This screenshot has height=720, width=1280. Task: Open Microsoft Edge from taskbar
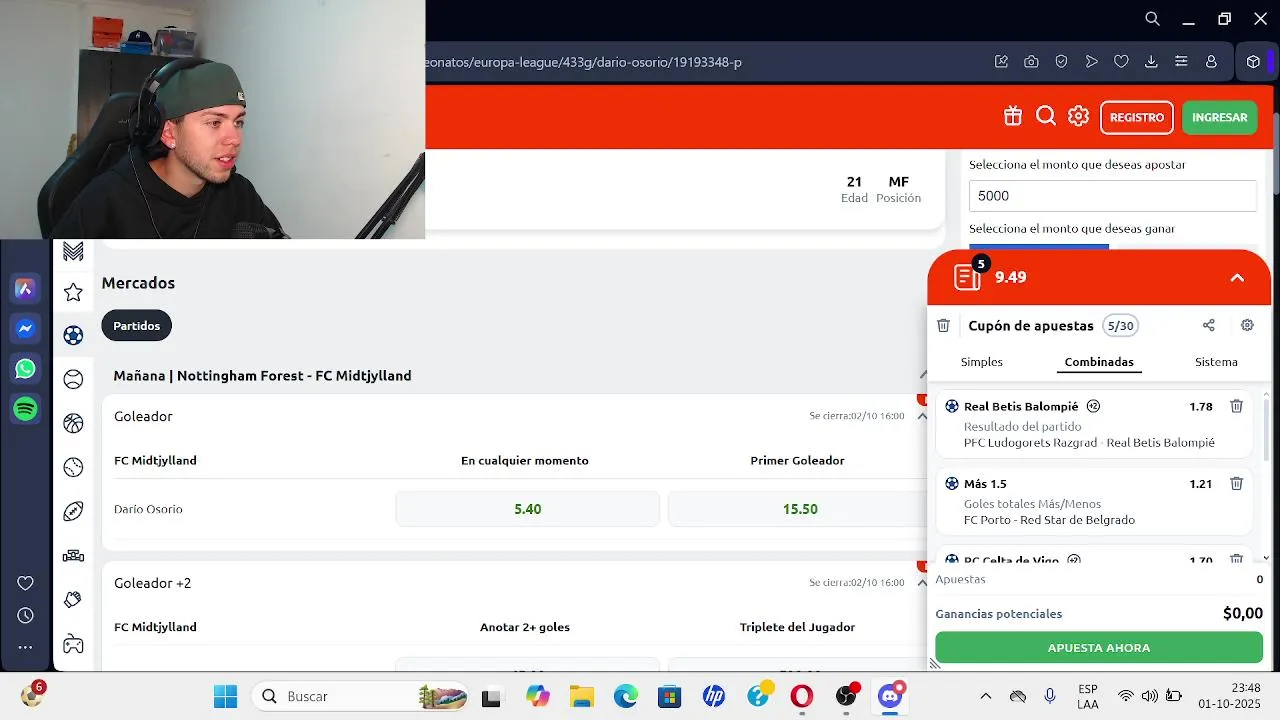click(x=626, y=696)
